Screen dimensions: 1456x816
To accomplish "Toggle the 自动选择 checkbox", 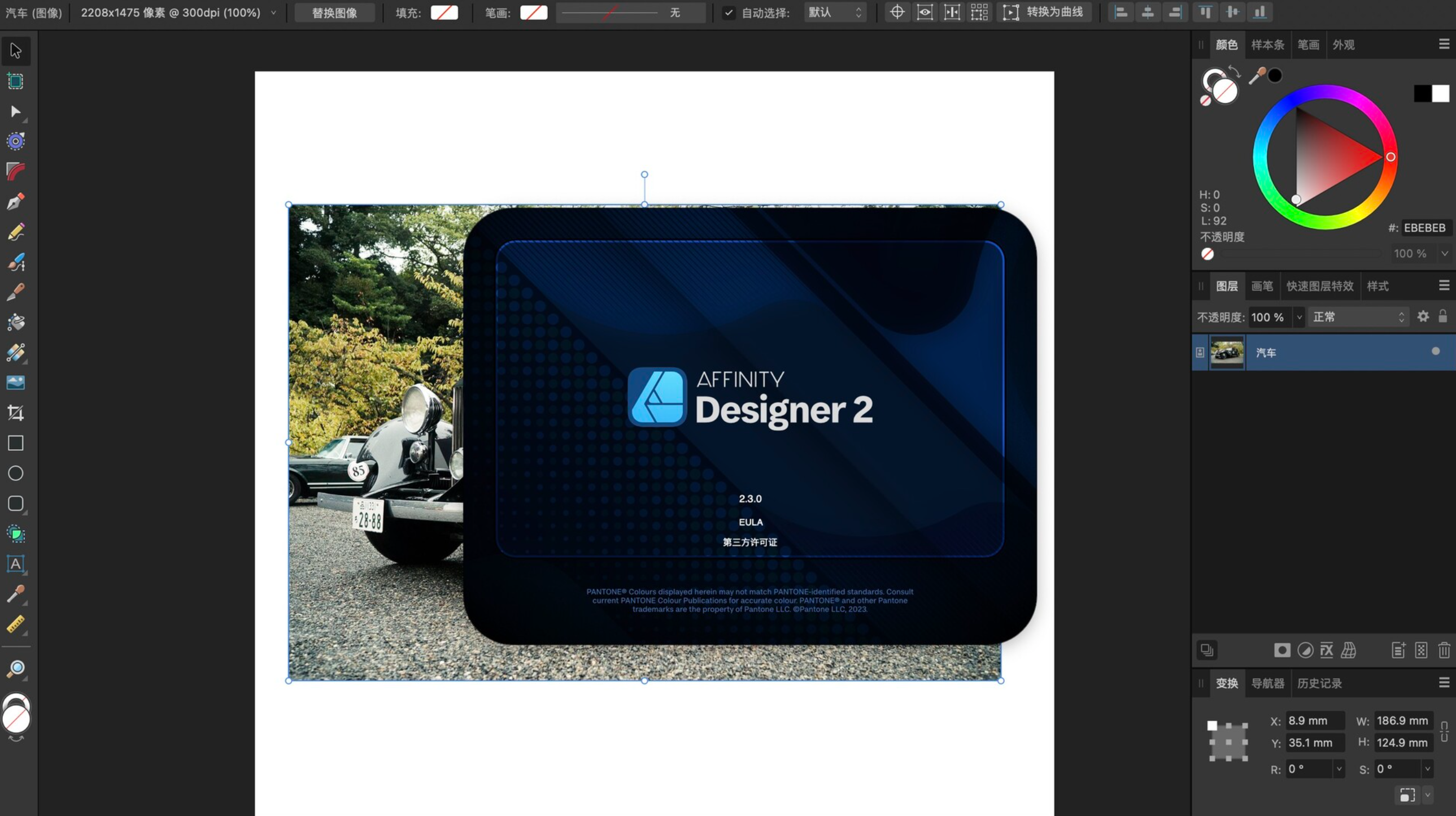I will tap(729, 12).
